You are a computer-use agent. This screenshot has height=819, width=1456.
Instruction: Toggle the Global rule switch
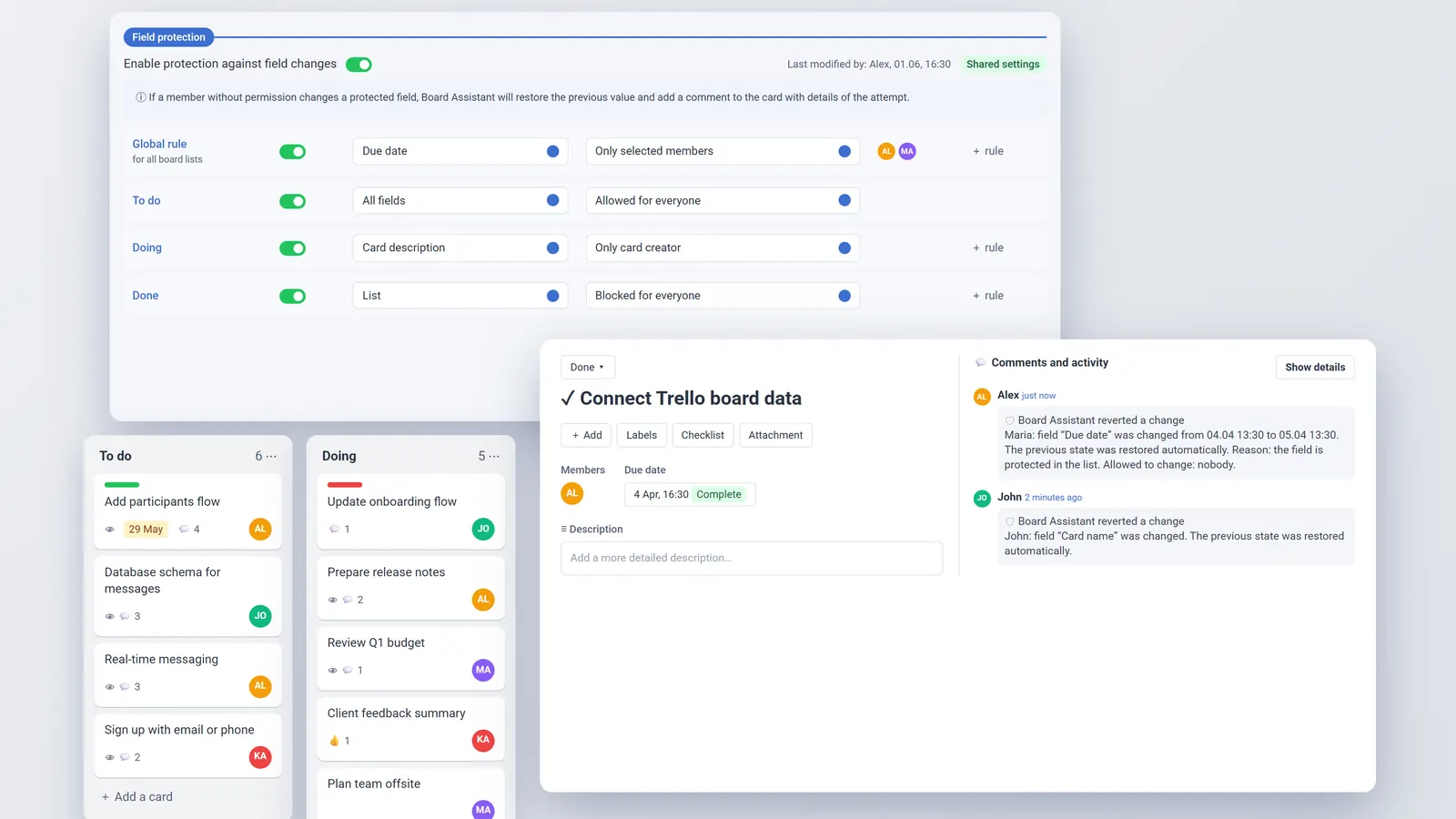pos(292,152)
